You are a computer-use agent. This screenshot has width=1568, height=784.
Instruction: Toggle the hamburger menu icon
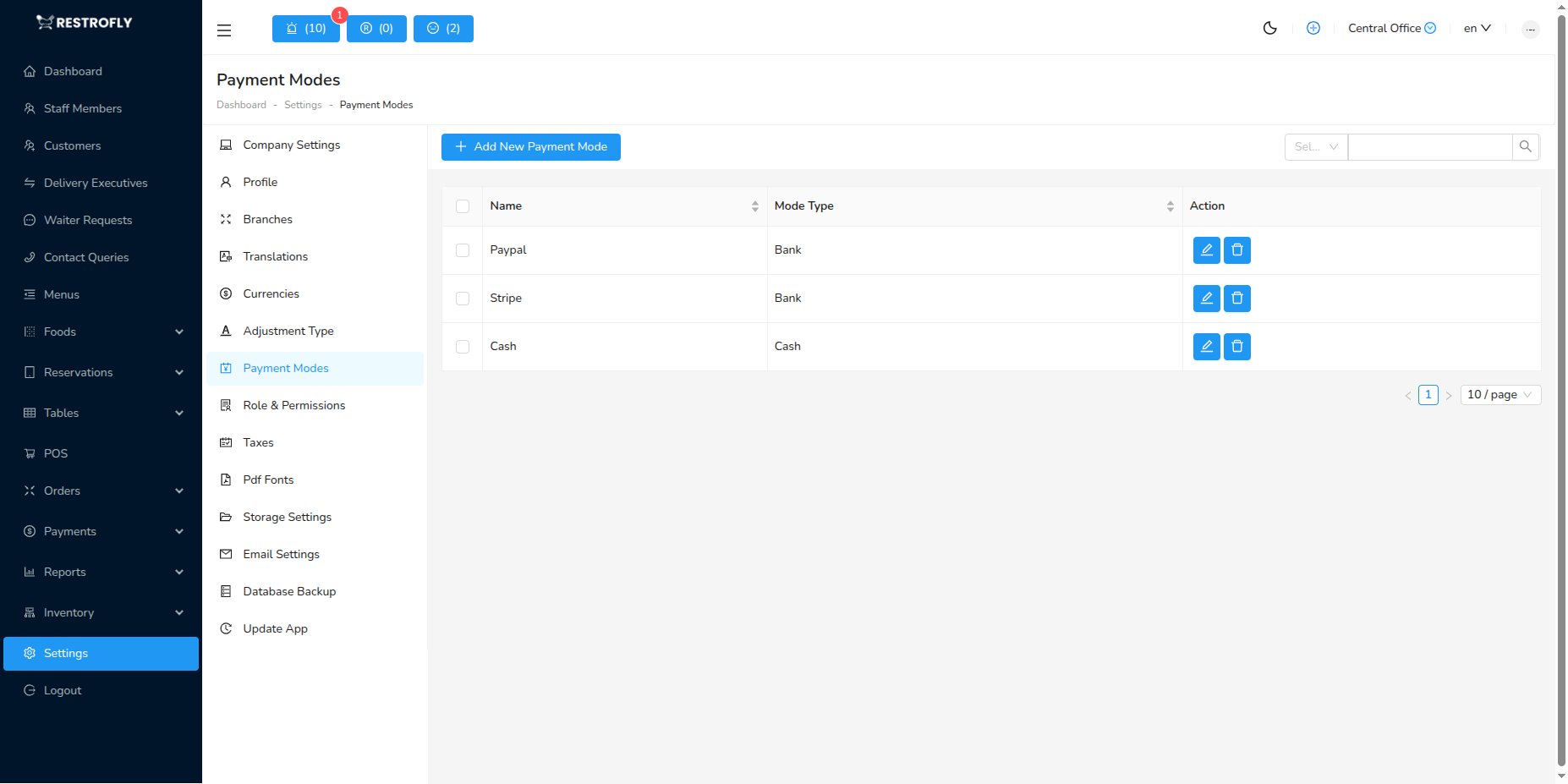224,30
